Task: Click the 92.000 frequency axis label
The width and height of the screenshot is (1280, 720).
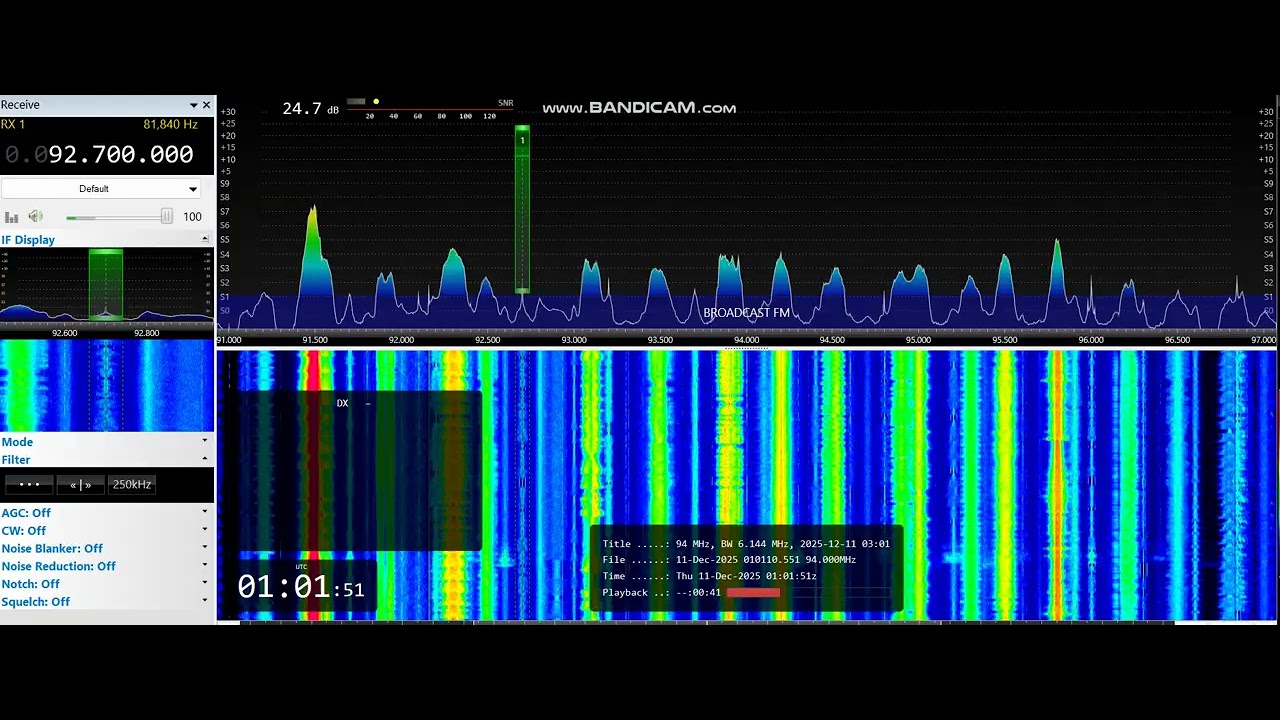Action: click(401, 340)
